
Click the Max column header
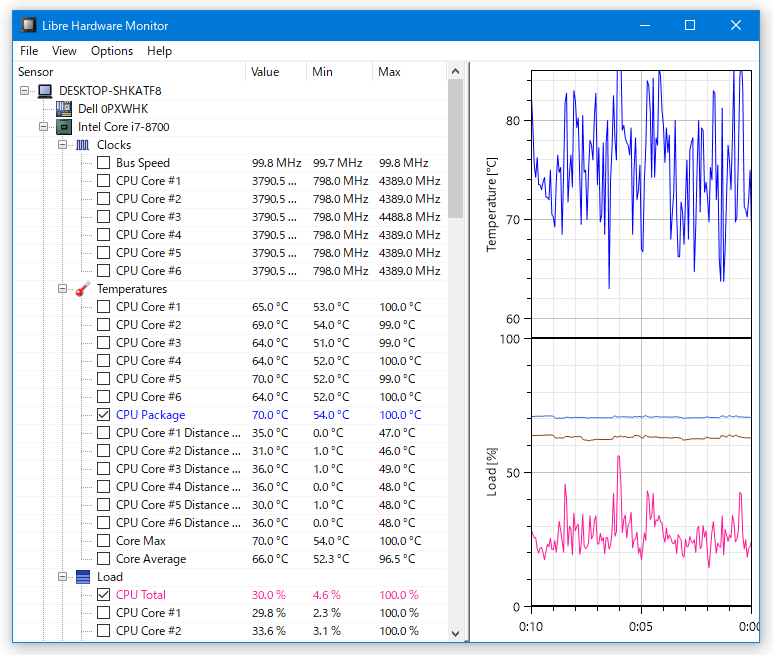(x=409, y=71)
